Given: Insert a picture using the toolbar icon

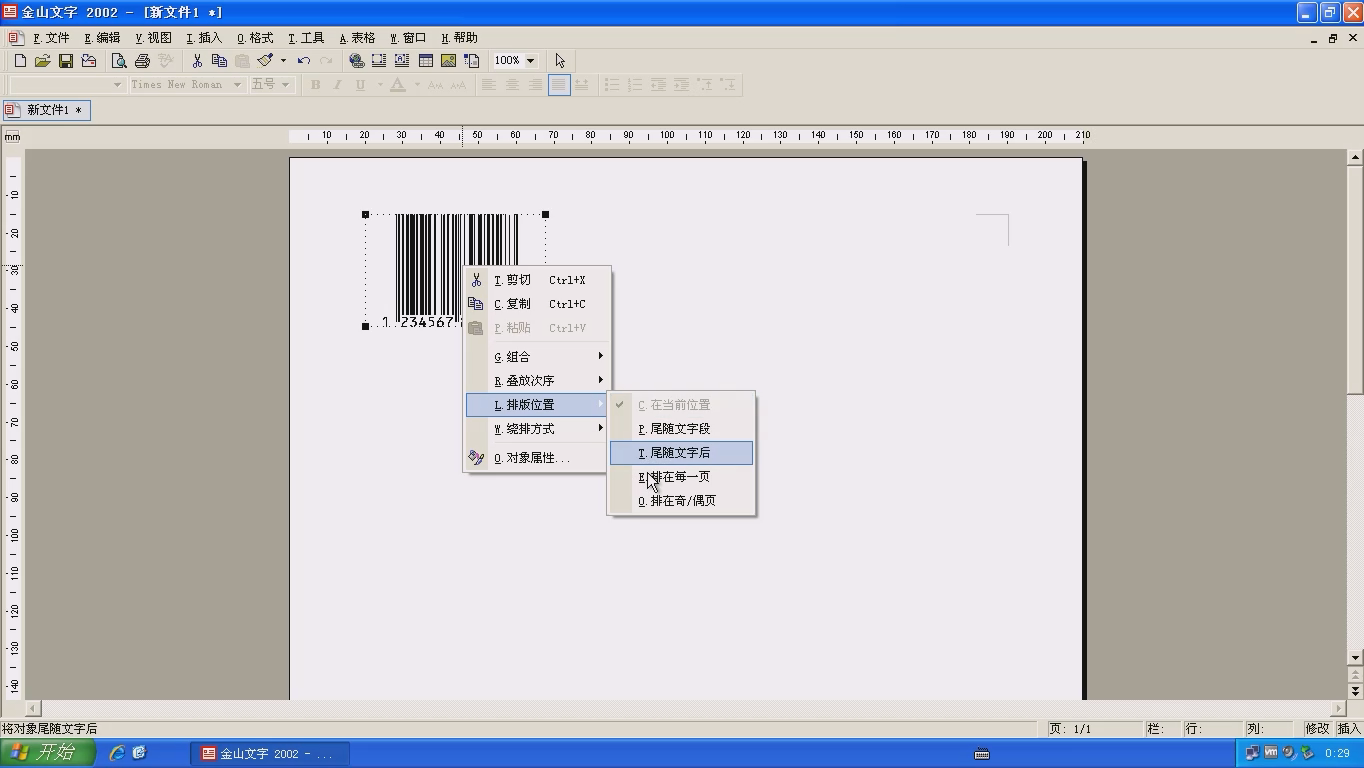Looking at the screenshot, I should point(449,61).
